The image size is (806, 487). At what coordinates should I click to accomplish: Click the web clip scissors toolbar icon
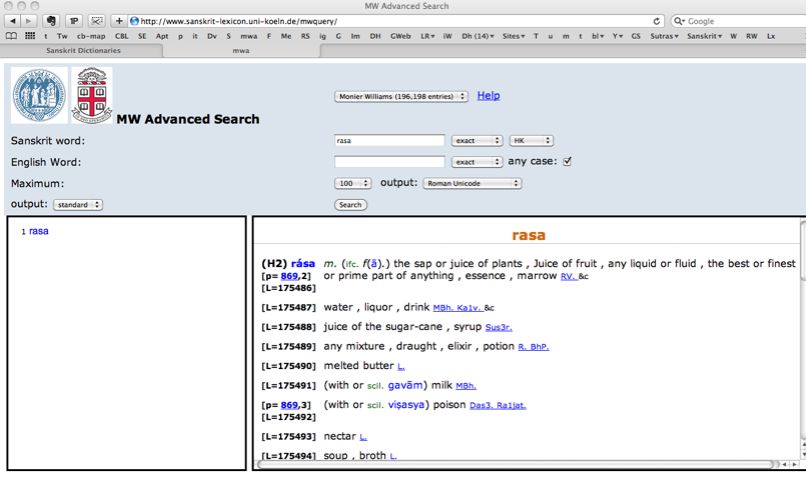tap(97, 21)
